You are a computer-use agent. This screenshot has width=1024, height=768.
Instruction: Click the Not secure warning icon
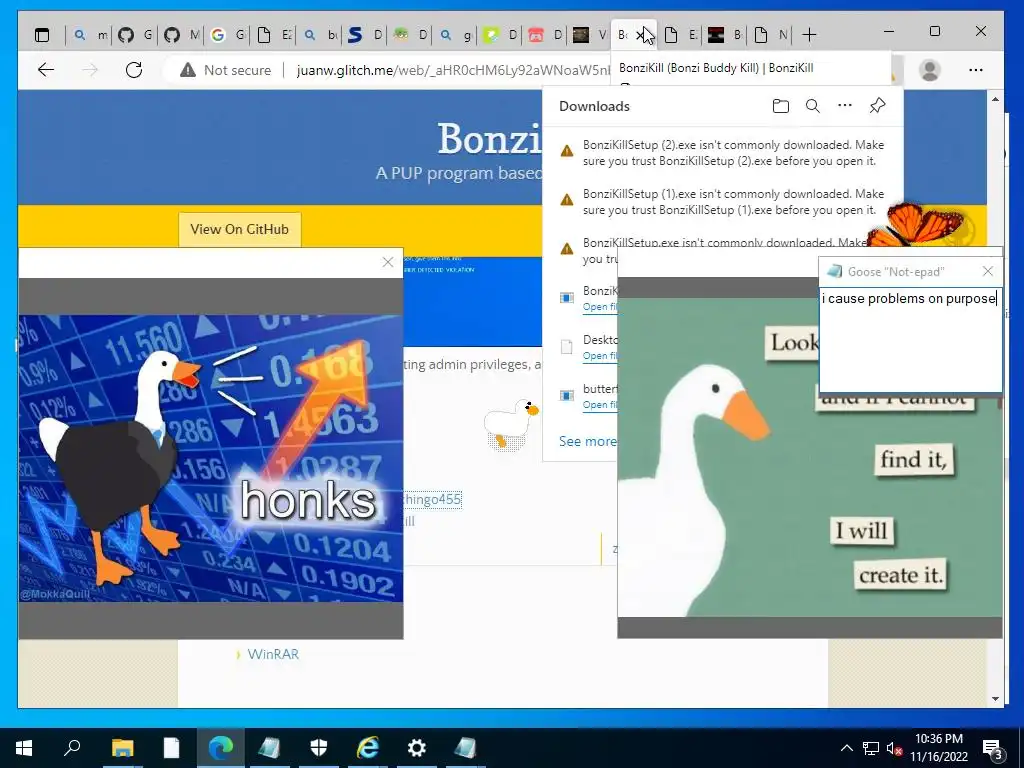point(188,70)
